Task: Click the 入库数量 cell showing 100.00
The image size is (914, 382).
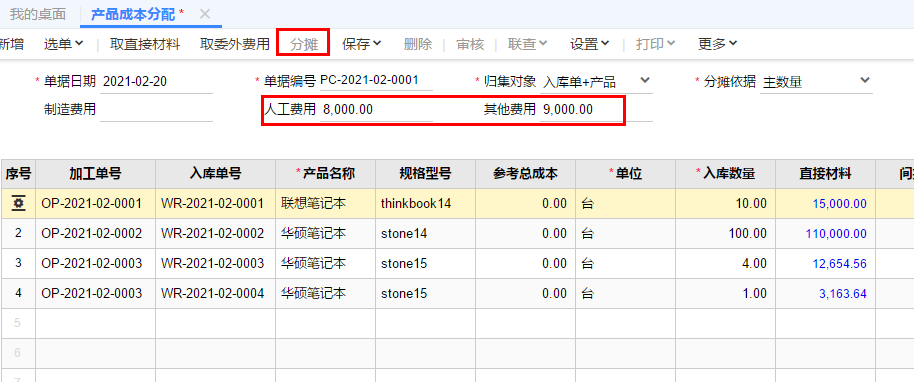Action: tap(726, 234)
